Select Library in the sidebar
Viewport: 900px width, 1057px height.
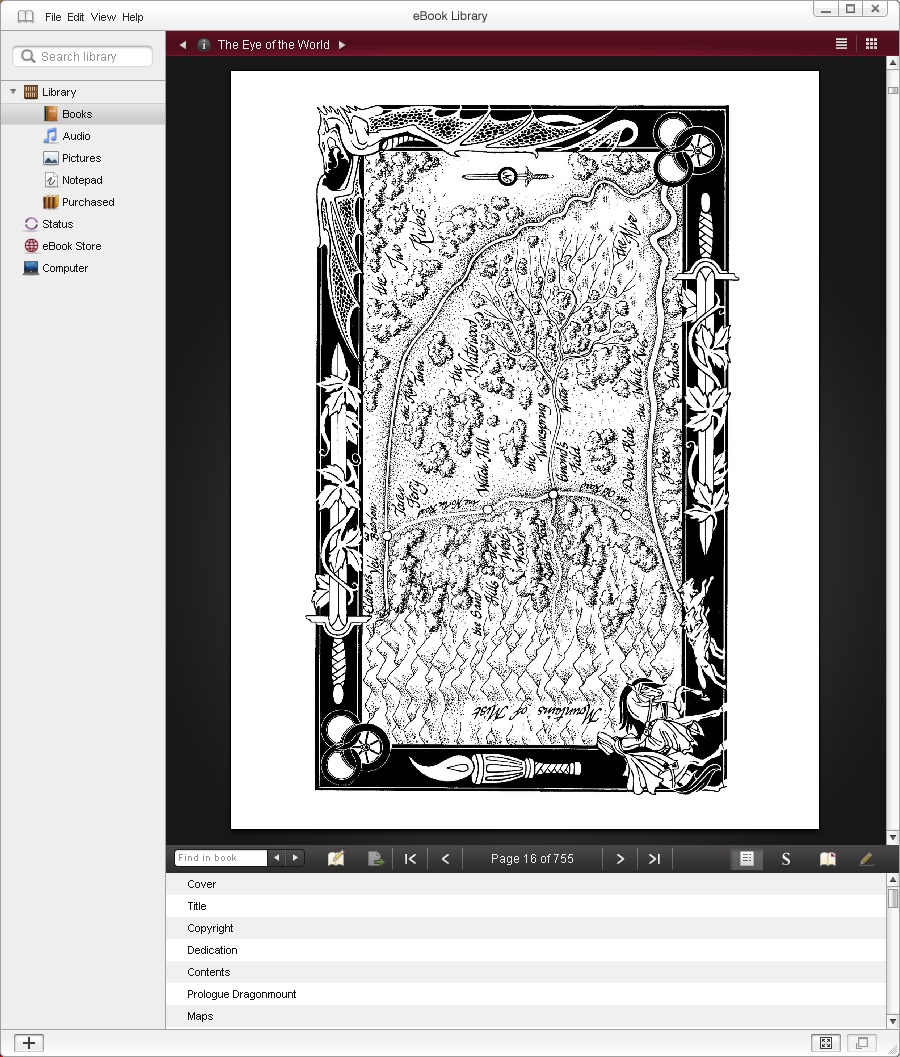pyautogui.click(x=59, y=92)
